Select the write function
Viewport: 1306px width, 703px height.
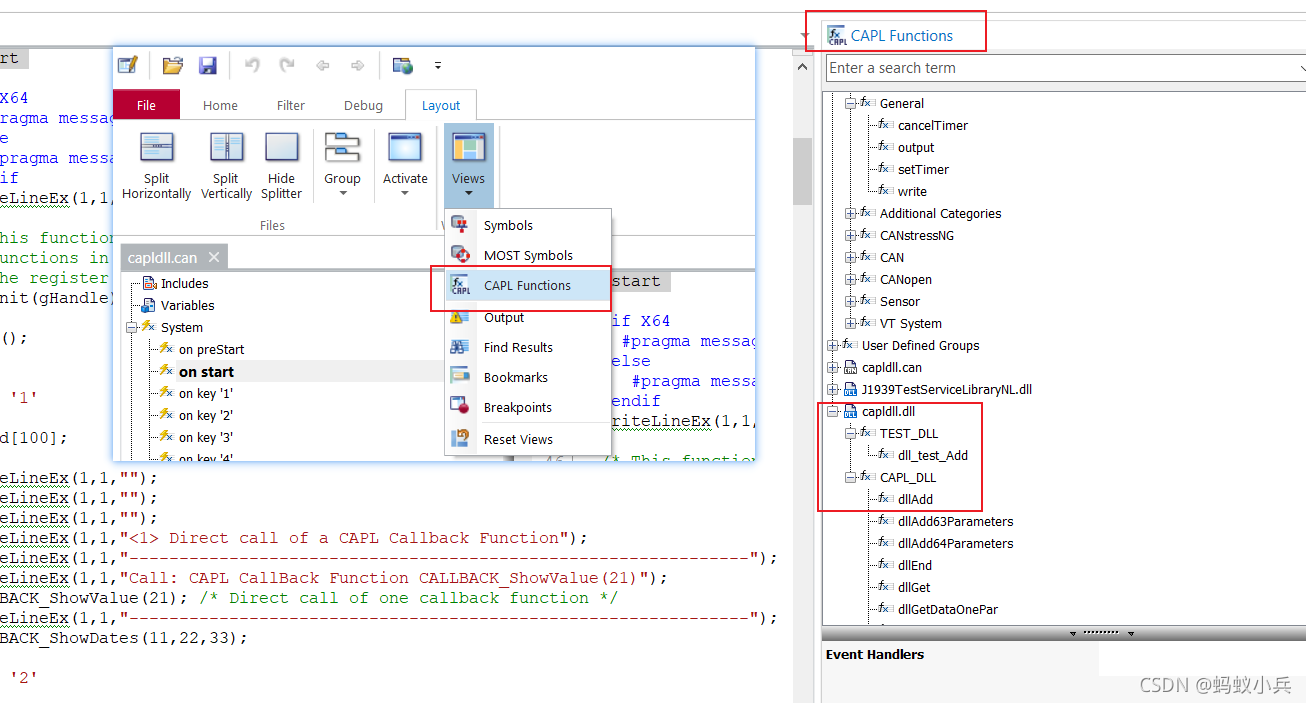pos(912,191)
